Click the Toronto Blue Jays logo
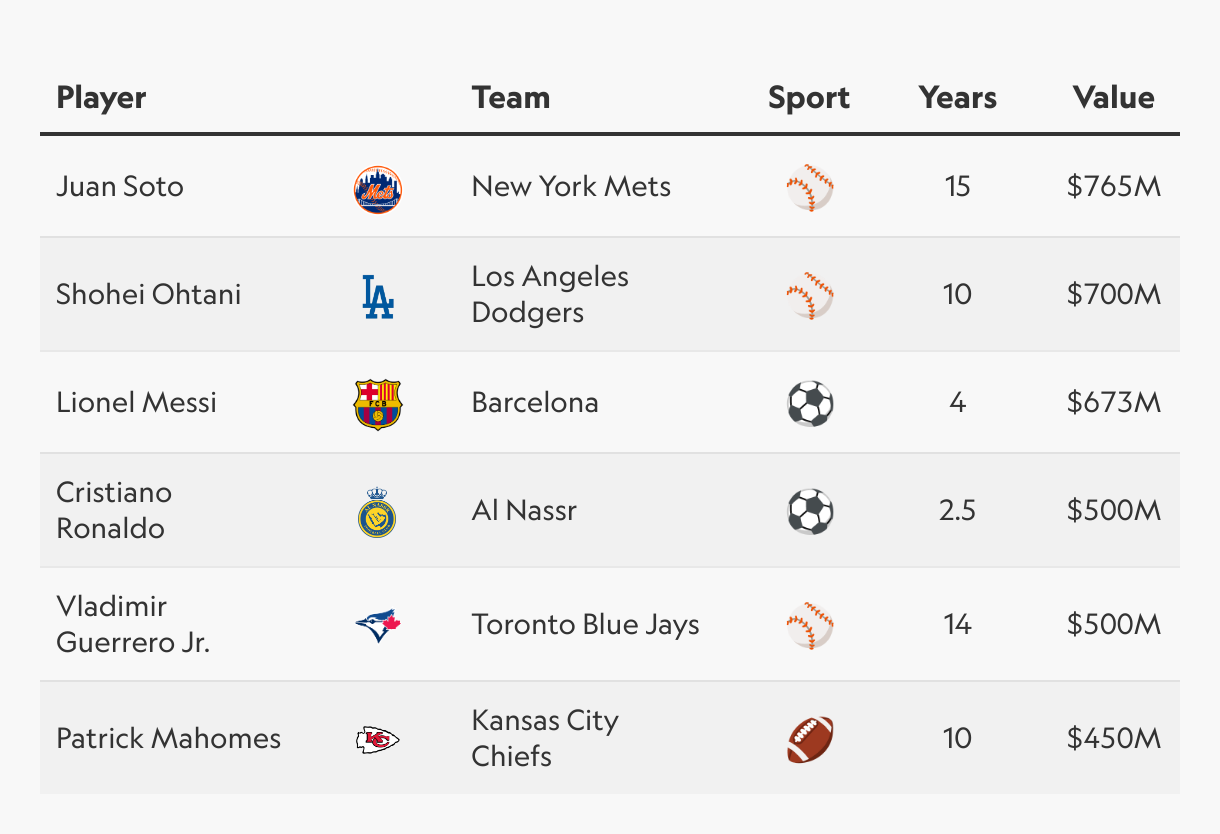Viewport: 1220px width, 834px height. click(x=378, y=625)
